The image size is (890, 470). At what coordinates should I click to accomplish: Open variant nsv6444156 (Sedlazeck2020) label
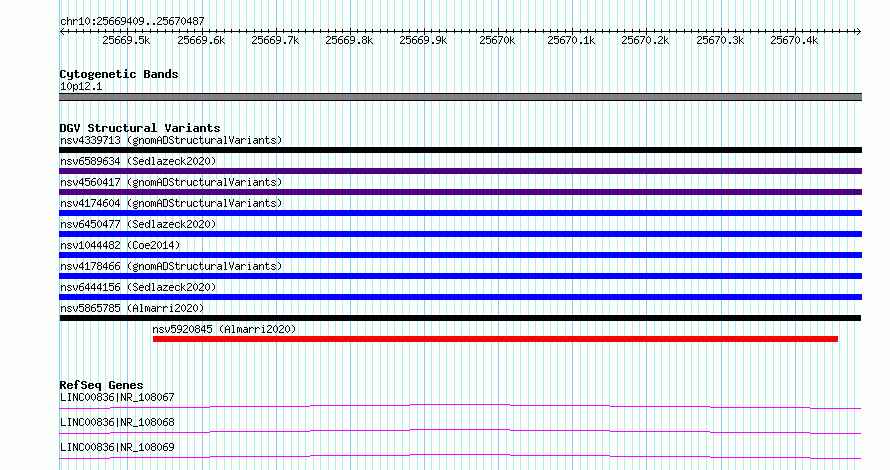pos(138,287)
